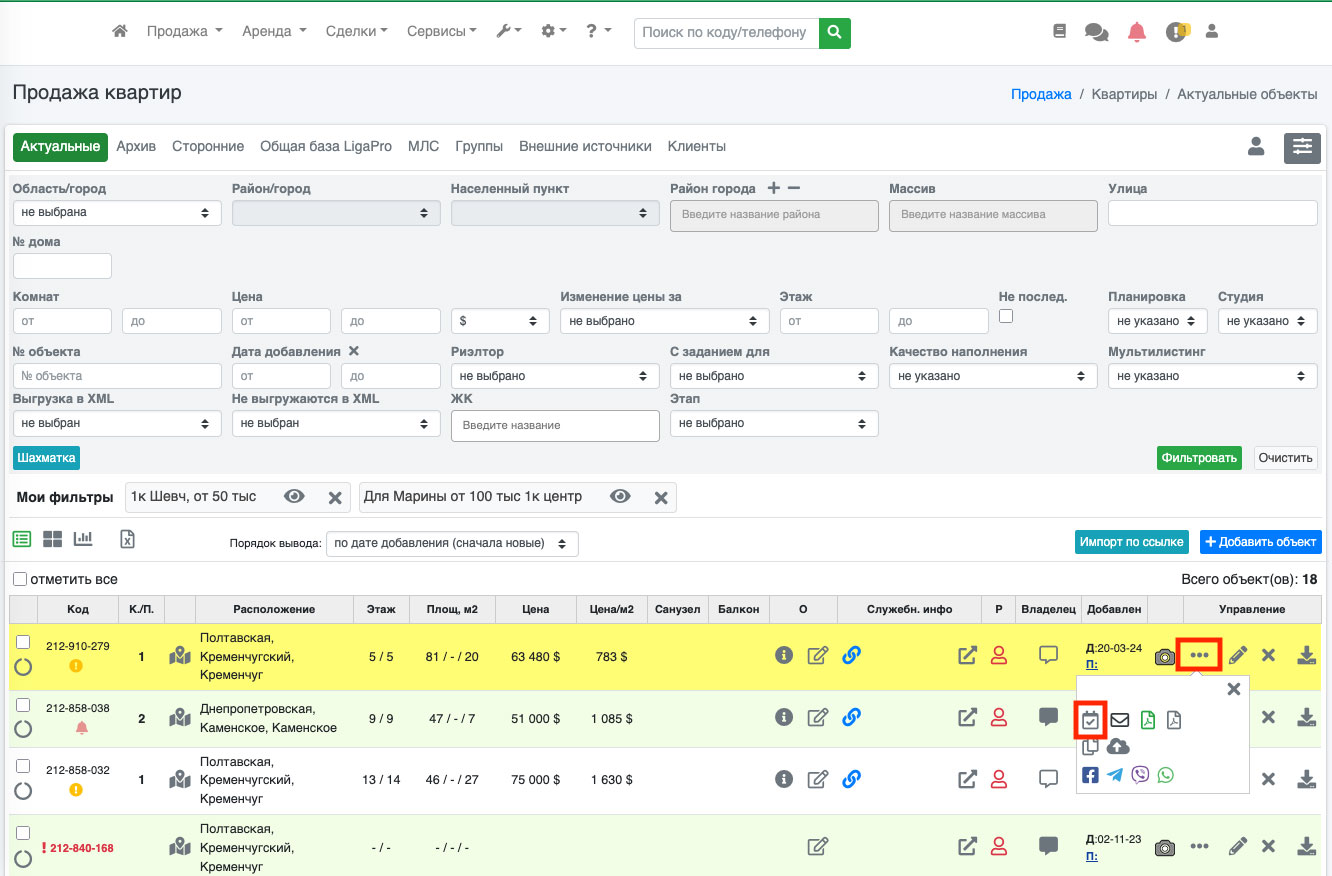Viewport: 1332px width, 876px height.
Task: Export list using Excel file icon
Action: click(x=127, y=539)
